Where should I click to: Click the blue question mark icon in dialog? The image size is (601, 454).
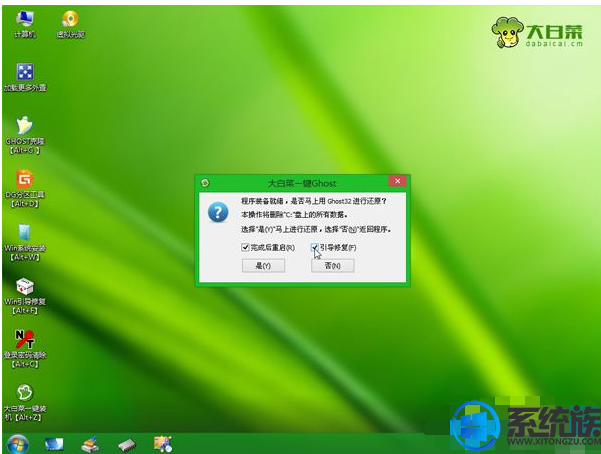[218, 212]
